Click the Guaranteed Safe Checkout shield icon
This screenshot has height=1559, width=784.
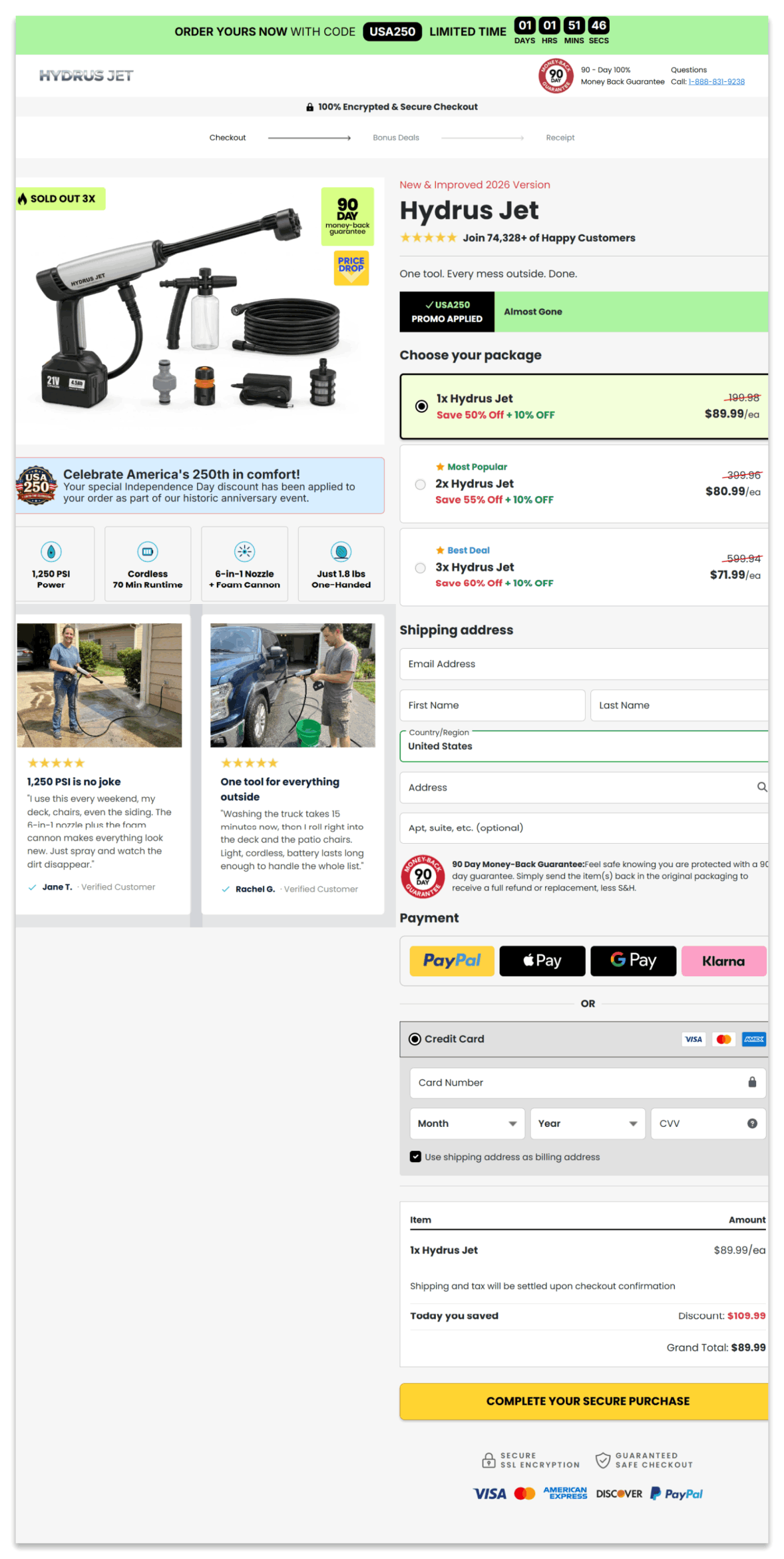coord(603,1460)
